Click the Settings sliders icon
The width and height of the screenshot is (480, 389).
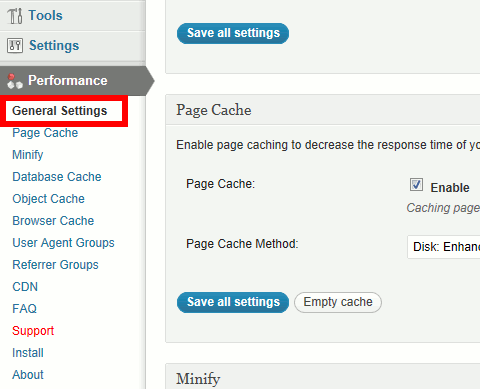click(x=15, y=45)
